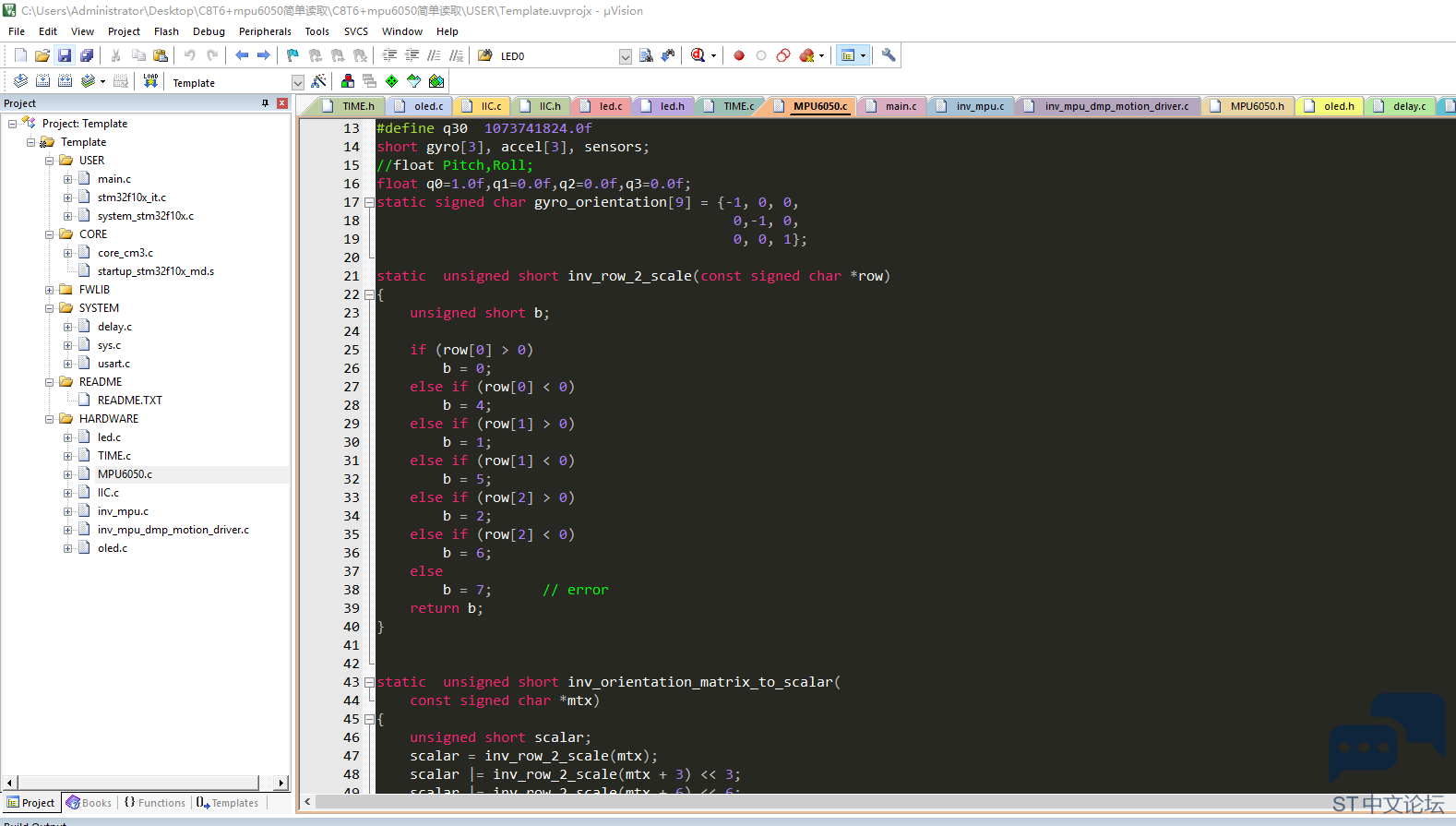Open Options for Target with the magic wand icon
Image resolution: width=1456 pixels, height=826 pixels.
tap(318, 81)
